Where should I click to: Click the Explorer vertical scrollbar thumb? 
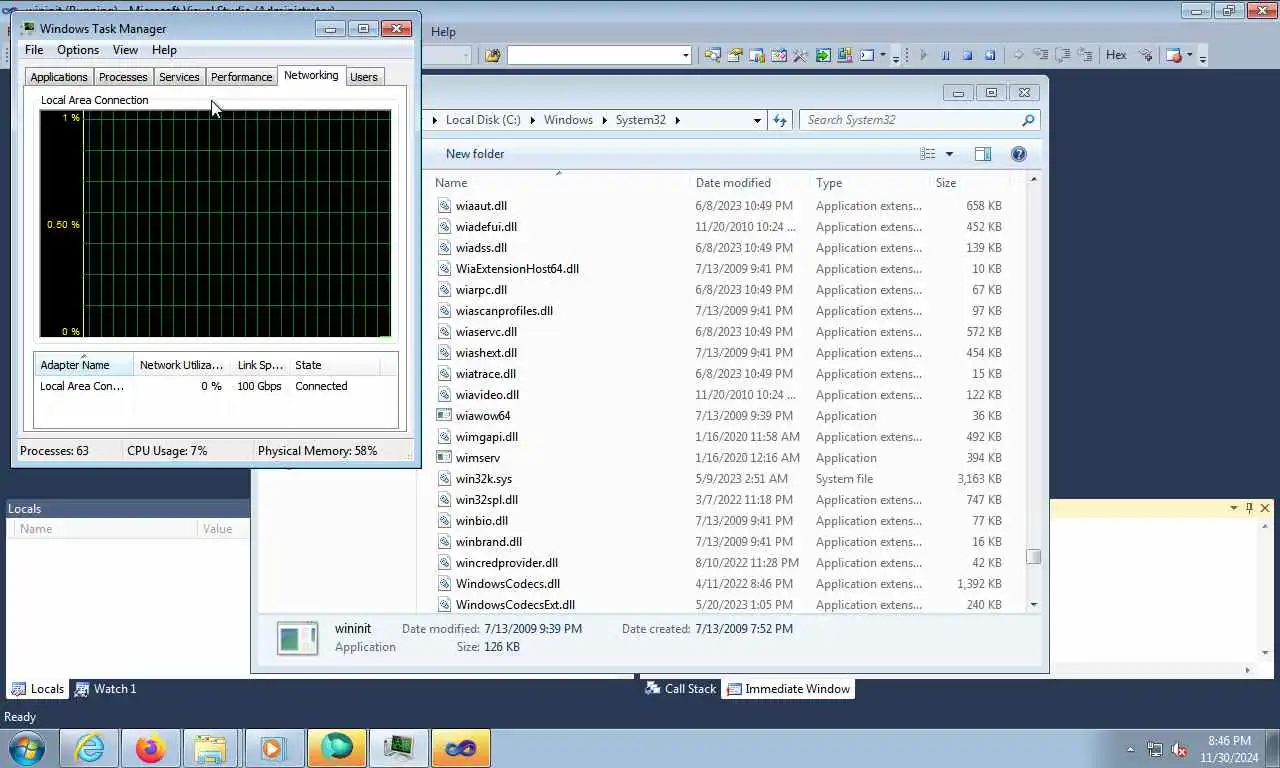[1034, 557]
